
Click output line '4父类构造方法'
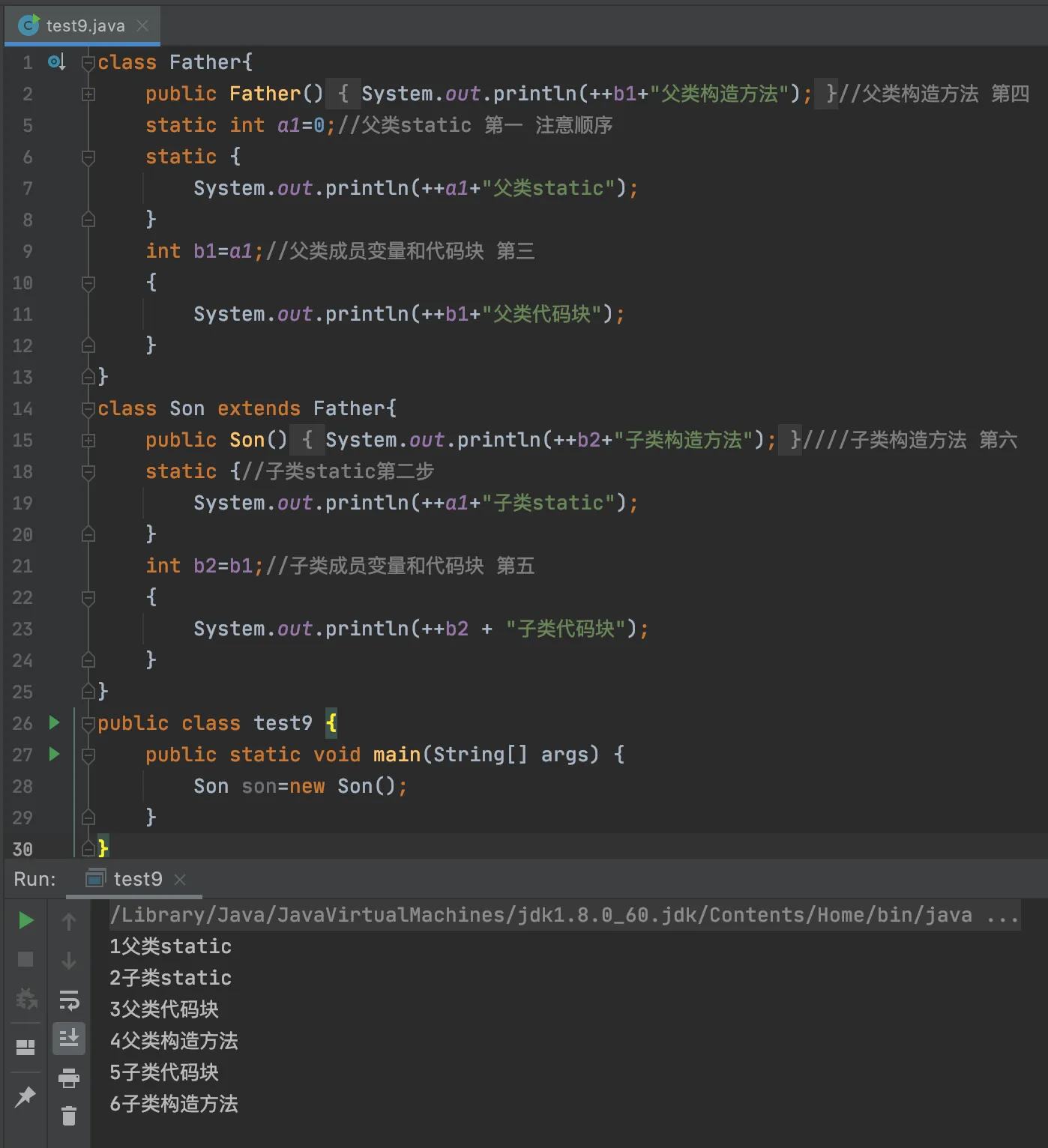point(174,1041)
